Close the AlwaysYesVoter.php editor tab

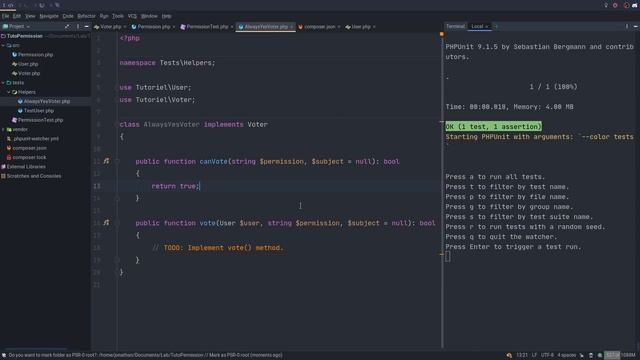pyautogui.click(x=291, y=27)
